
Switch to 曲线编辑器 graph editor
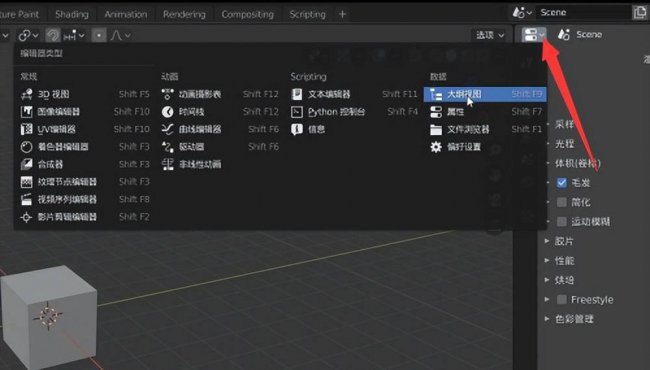(220, 129)
